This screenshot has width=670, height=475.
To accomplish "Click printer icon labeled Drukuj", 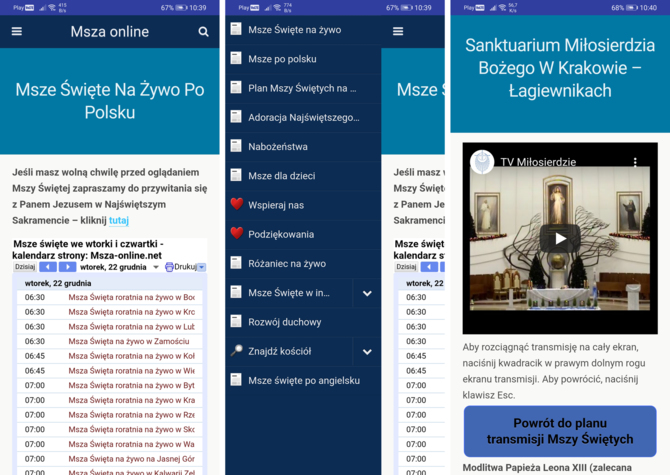I will (x=169, y=267).
